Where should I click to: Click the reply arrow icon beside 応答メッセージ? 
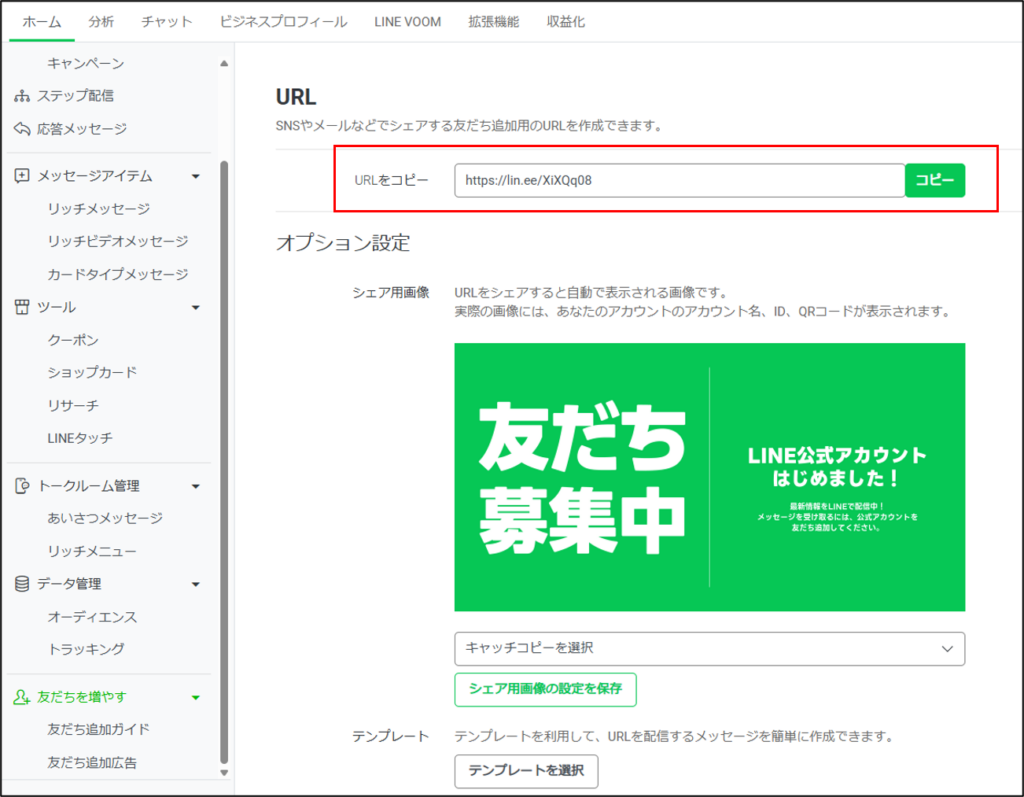click(x=22, y=129)
